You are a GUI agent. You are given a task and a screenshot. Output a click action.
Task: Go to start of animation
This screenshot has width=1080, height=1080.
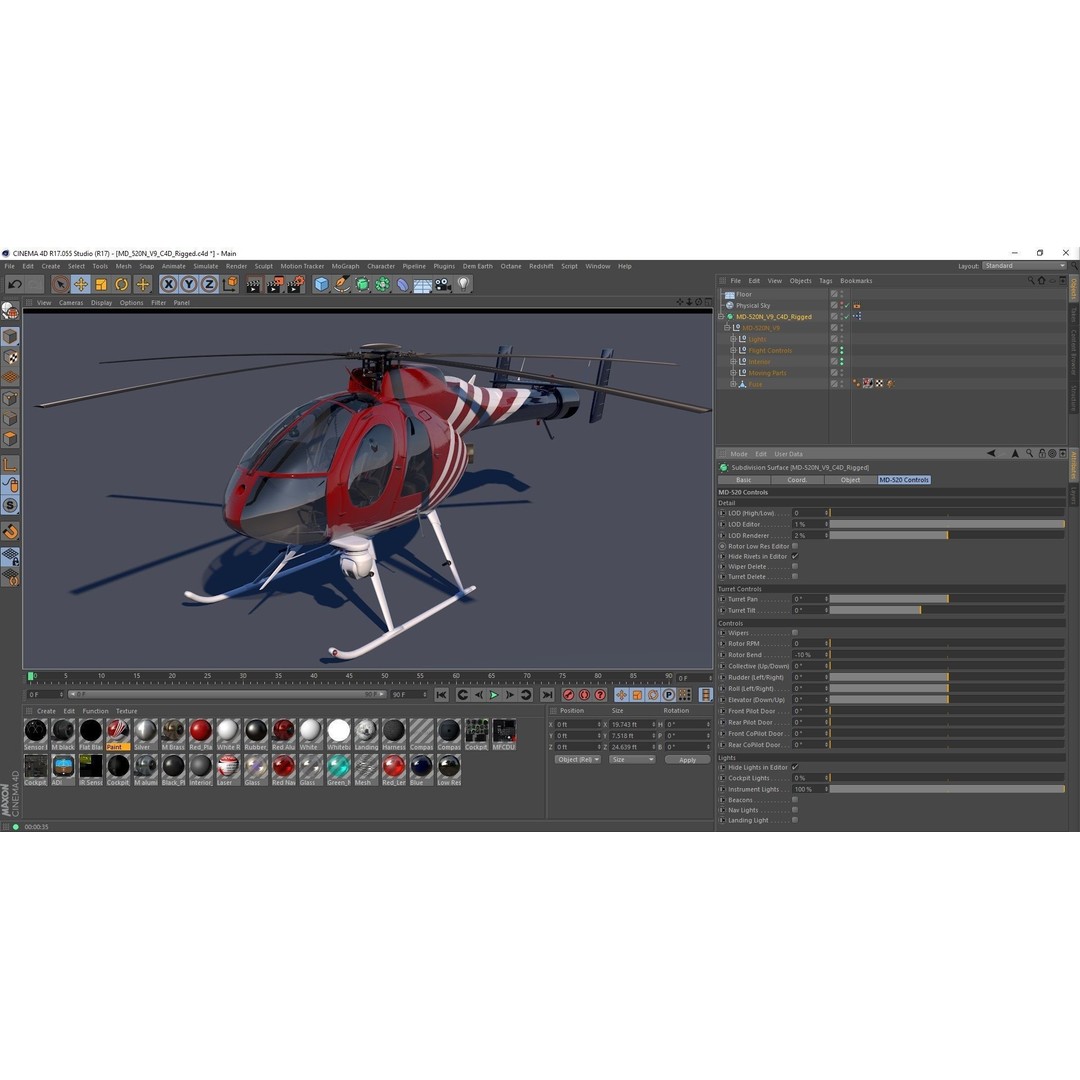coord(442,695)
